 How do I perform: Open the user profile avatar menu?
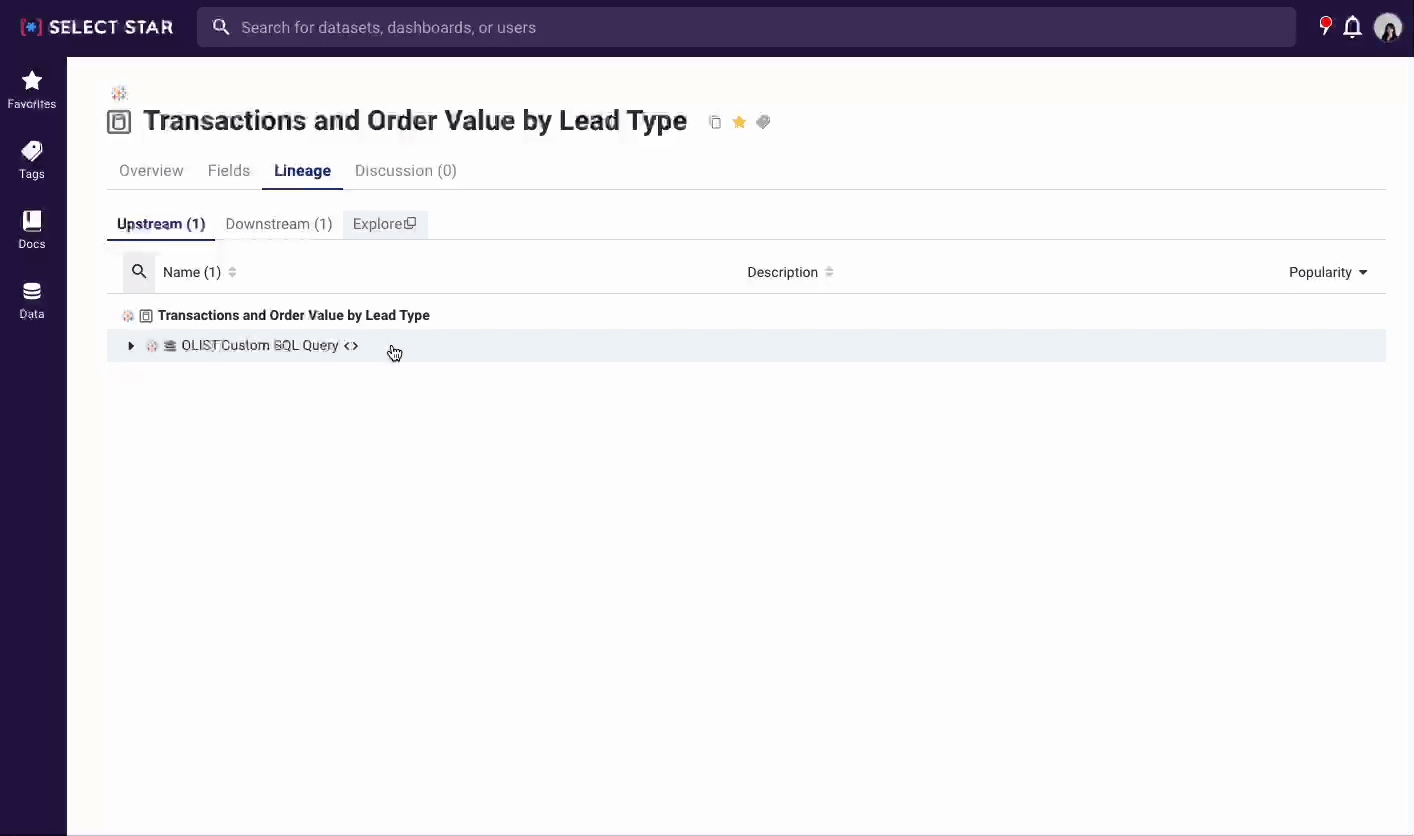tap(1387, 27)
